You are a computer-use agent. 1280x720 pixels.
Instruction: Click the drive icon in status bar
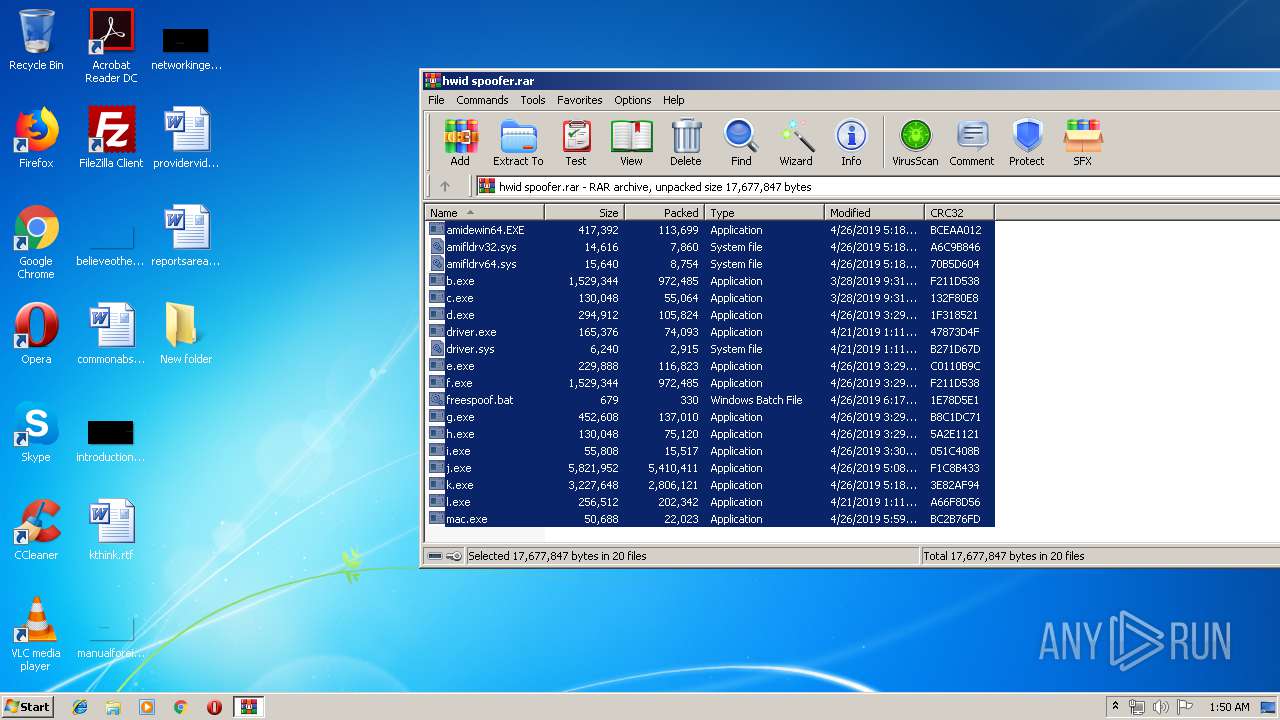click(435, 556)
